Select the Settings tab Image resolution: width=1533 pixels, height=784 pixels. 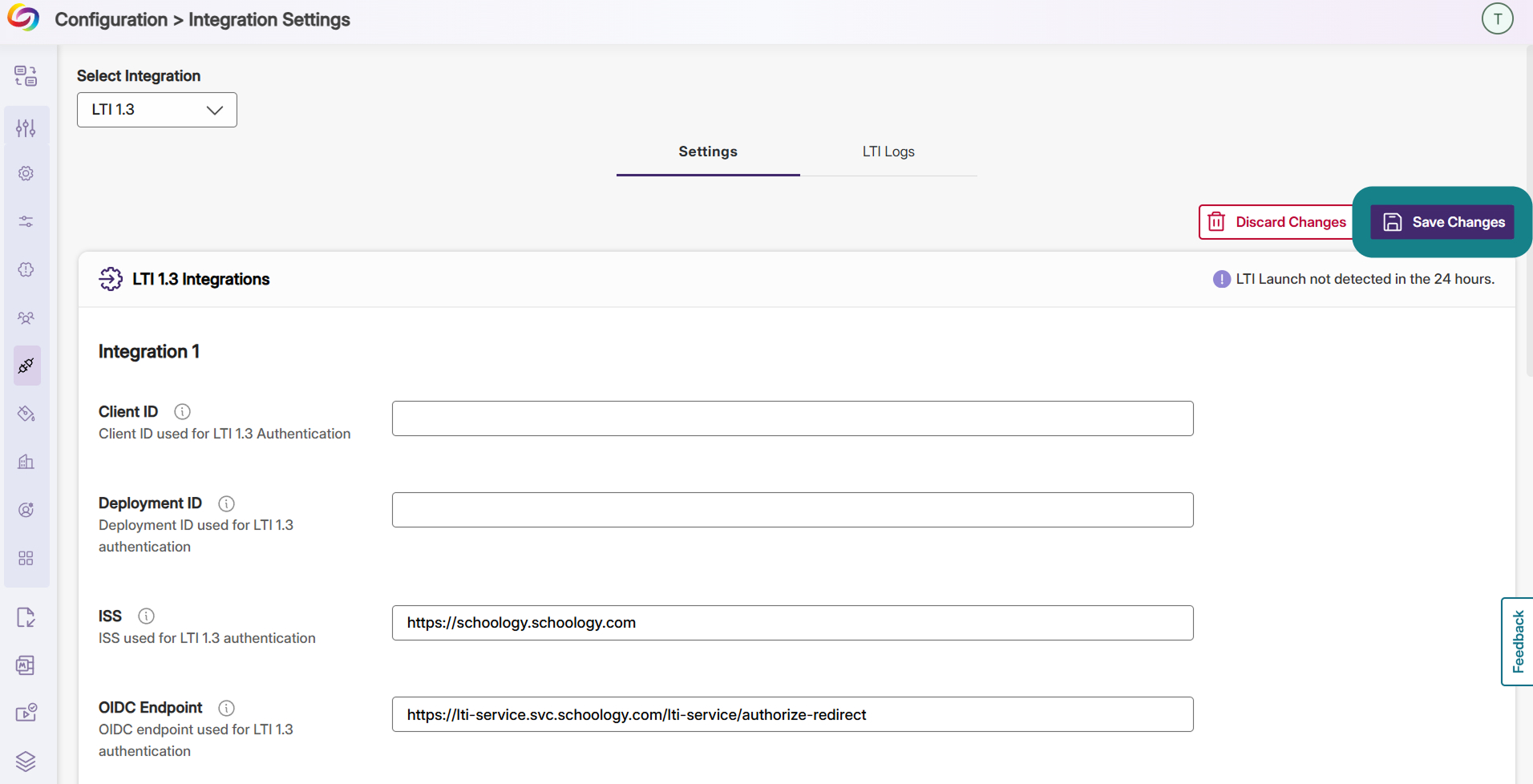pyautogui.click(x=708, y=152)
